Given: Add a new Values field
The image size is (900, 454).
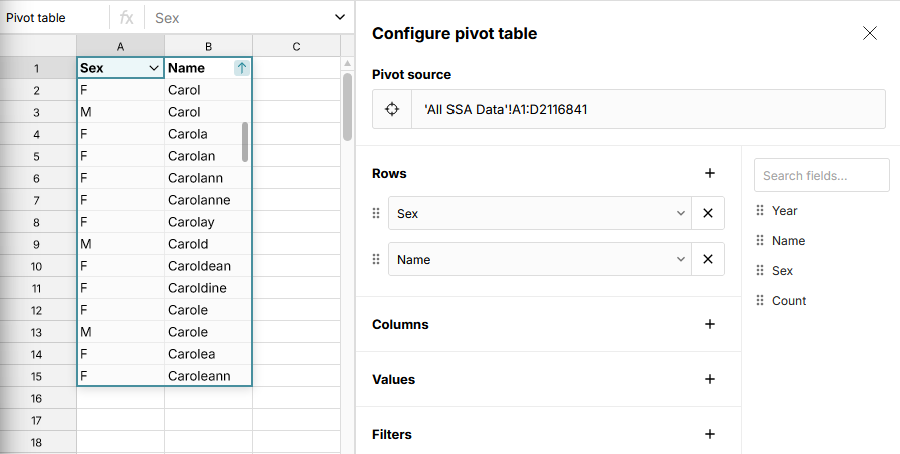Looking at the screenshot, I should (x=710, y=379).
